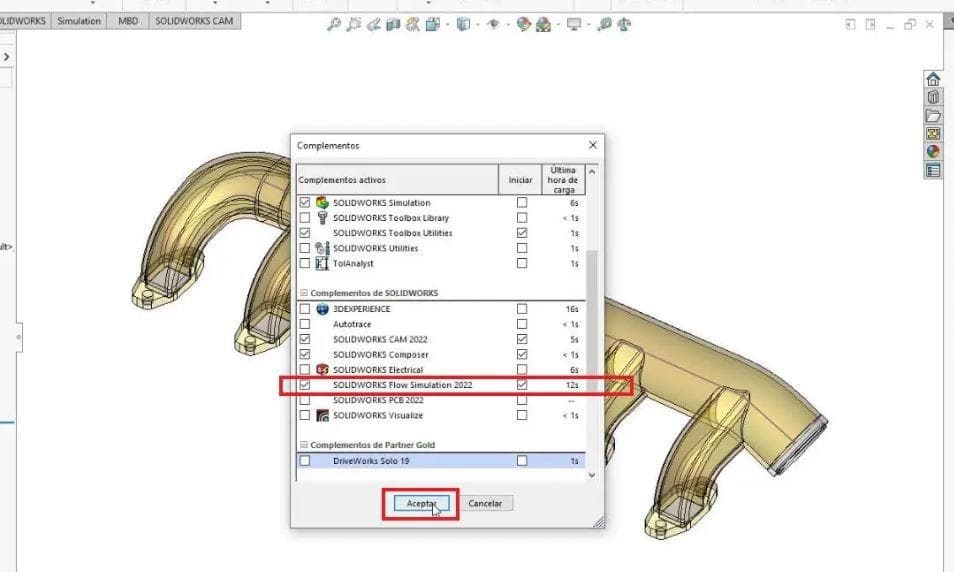The height and width of the screenshot is (572, 954).
Task: Click the tile-left document window icon
Action: [x=851, y=24]
